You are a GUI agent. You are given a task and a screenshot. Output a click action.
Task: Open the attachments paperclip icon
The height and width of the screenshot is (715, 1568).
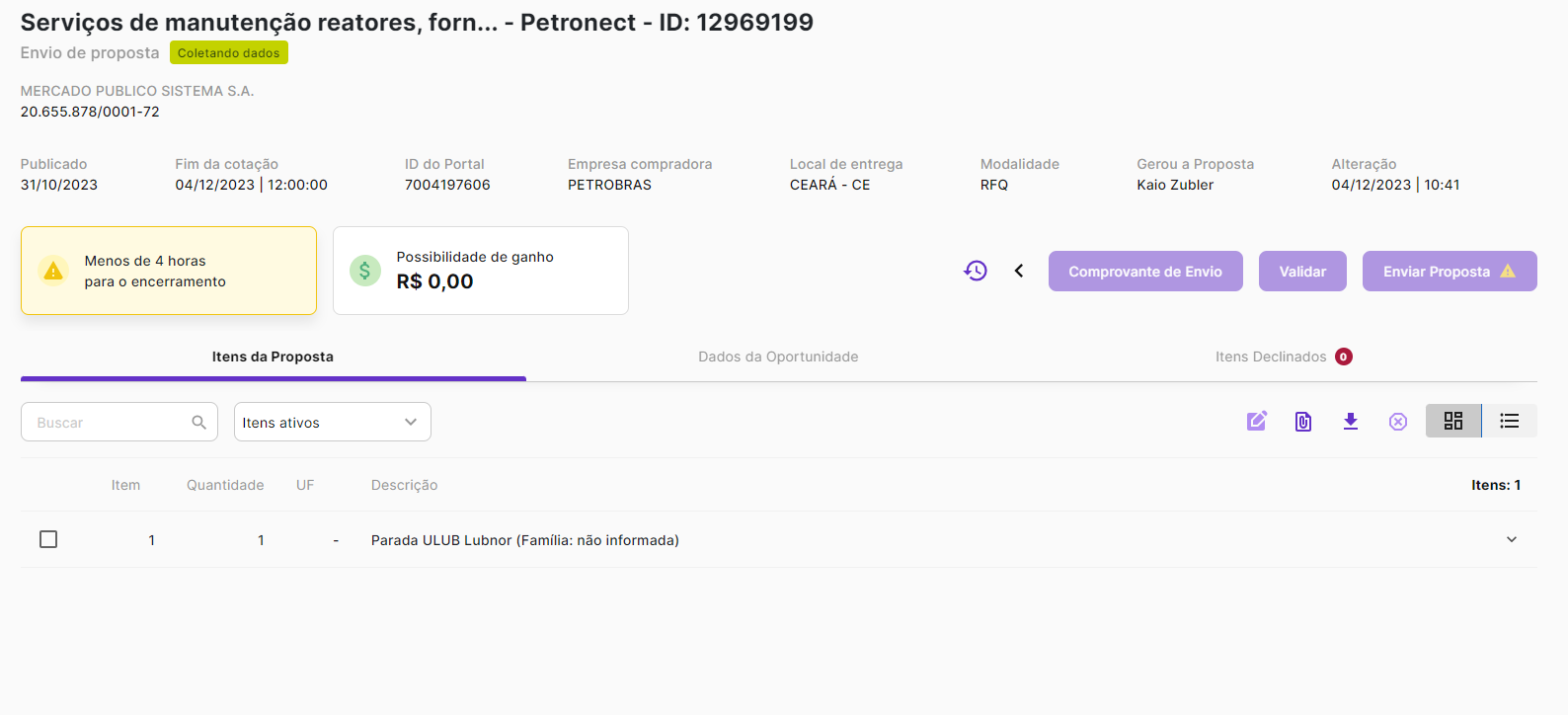[1303, 422]
